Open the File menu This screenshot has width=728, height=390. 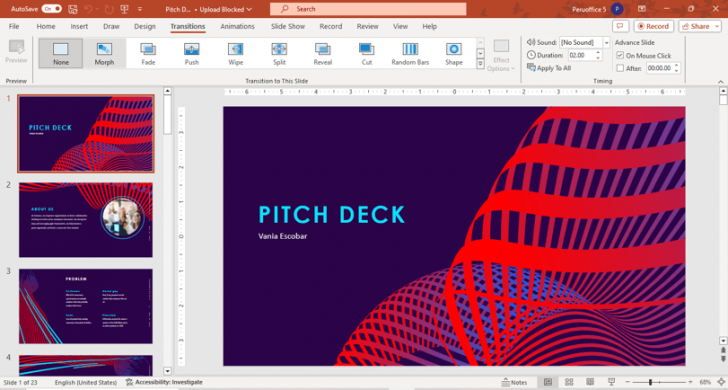click(14, 26)
